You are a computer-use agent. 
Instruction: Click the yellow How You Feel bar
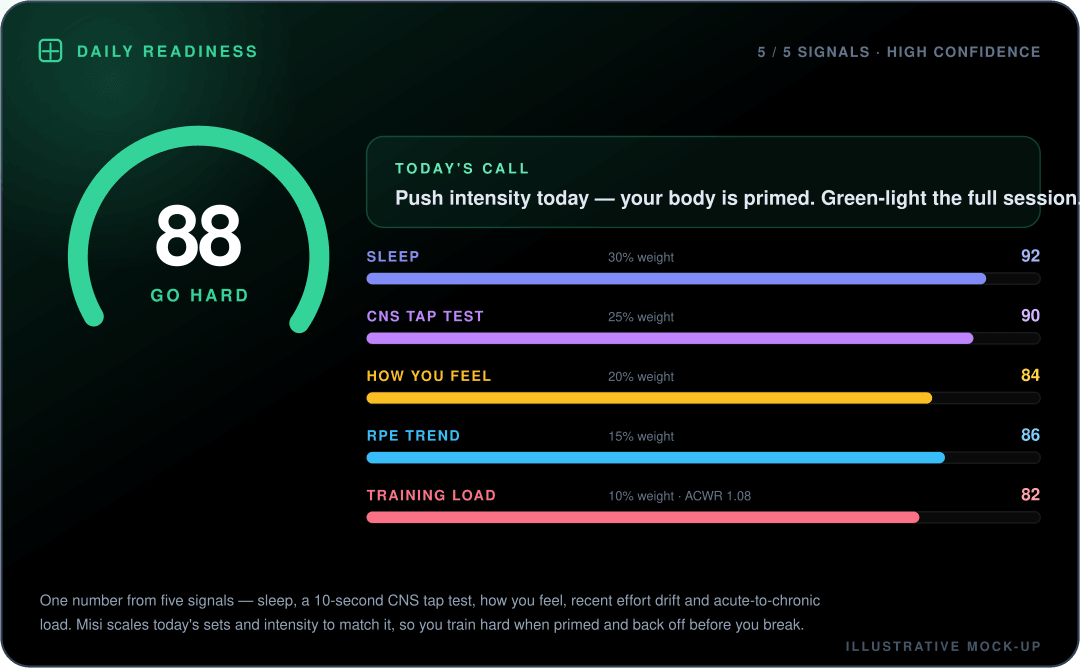649,398
